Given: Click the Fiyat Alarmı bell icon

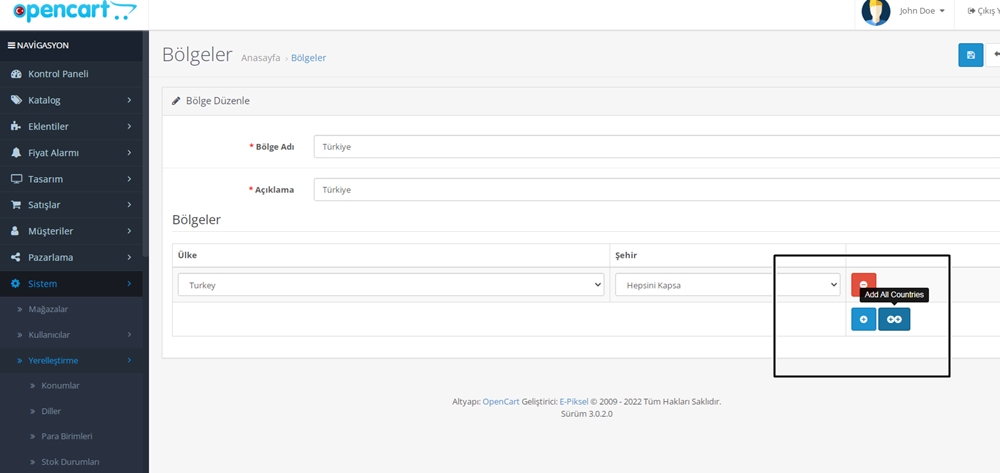Looking at the screenshot, I should (16, 153).
